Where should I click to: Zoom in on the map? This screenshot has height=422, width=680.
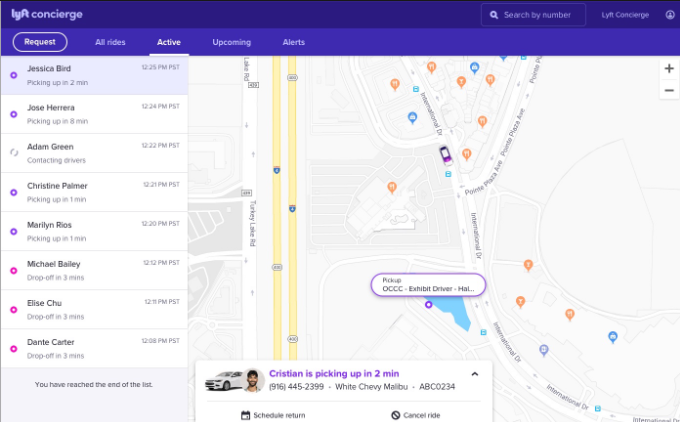tap(668, 69)
